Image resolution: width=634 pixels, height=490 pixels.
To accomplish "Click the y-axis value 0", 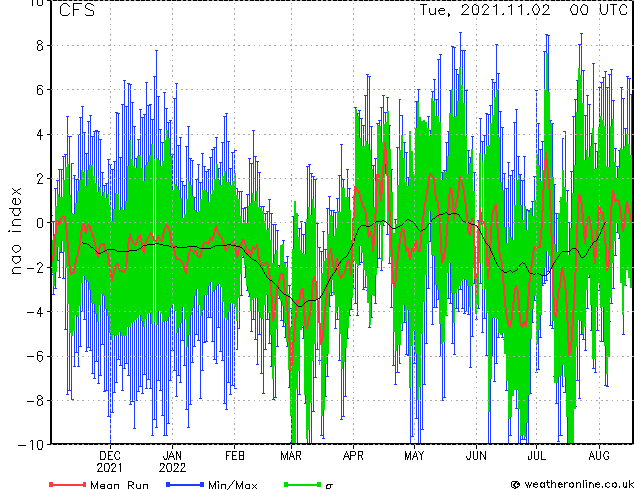I will [x=40, y=223].
